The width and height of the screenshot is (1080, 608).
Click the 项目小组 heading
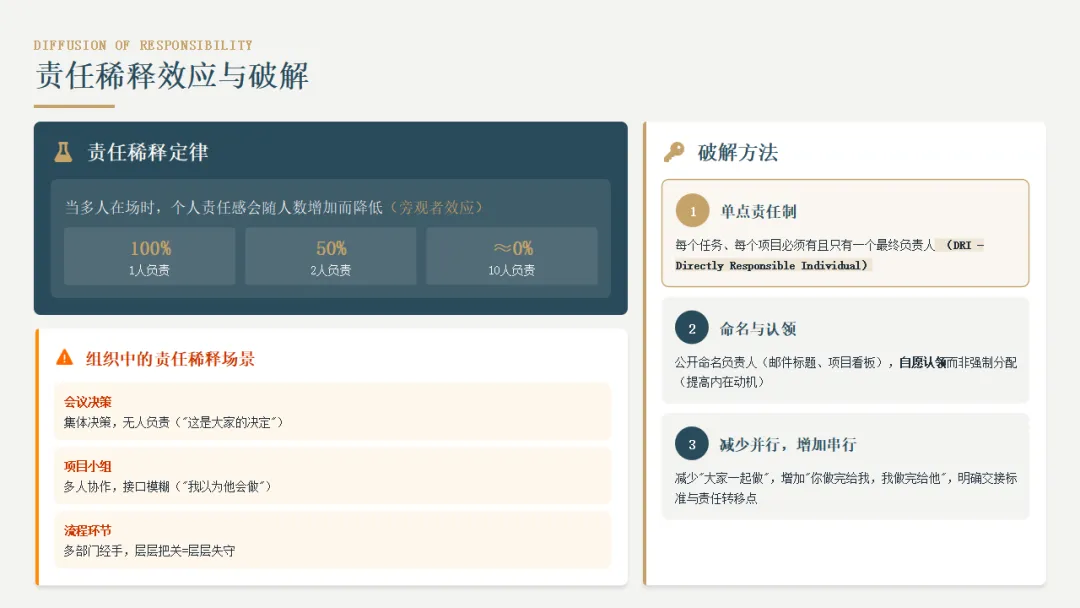(87, 466)
